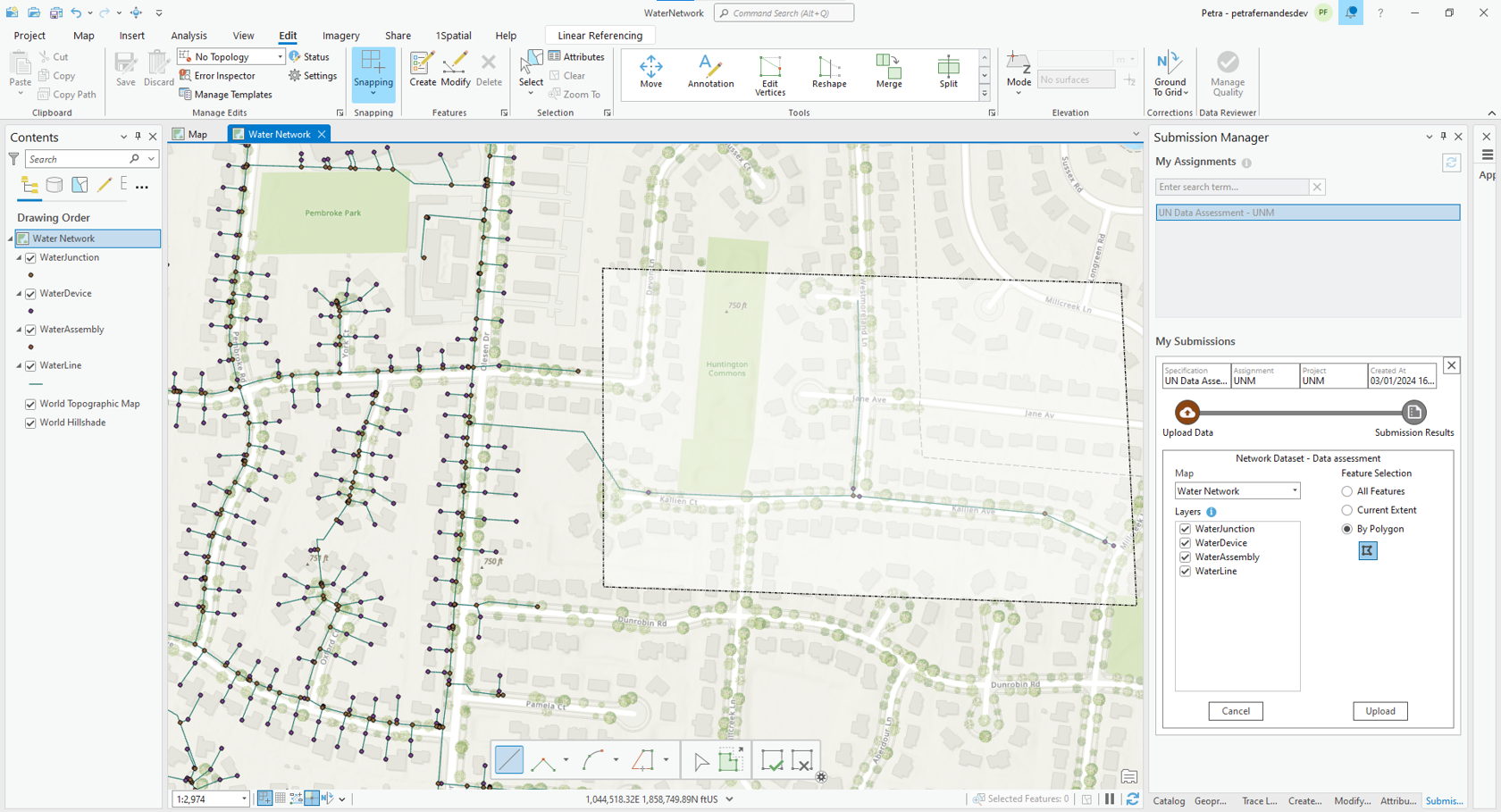Uncheck the WaterJunction layer in Contents
Image resolution: width=1501 pixels, height=812 pixels.
click(x=31, y=258)
